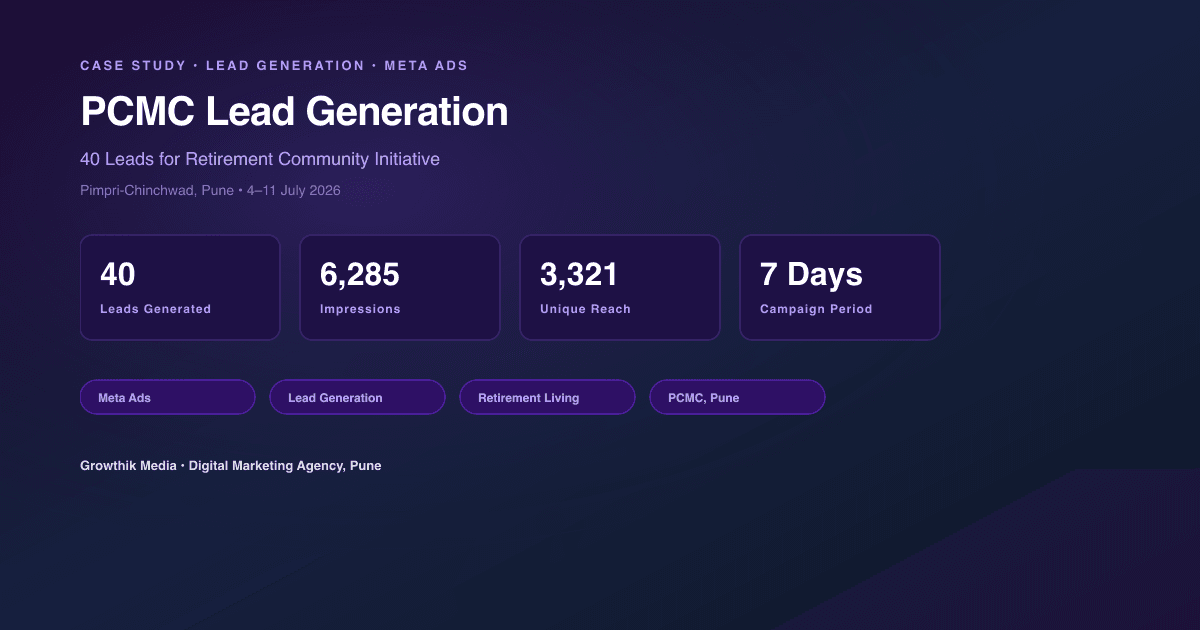Image resolution: width=1200 pixels, height=630 pixels.
Task: Click the PCMC Lead Generation heading
Action: coord(294,111)
